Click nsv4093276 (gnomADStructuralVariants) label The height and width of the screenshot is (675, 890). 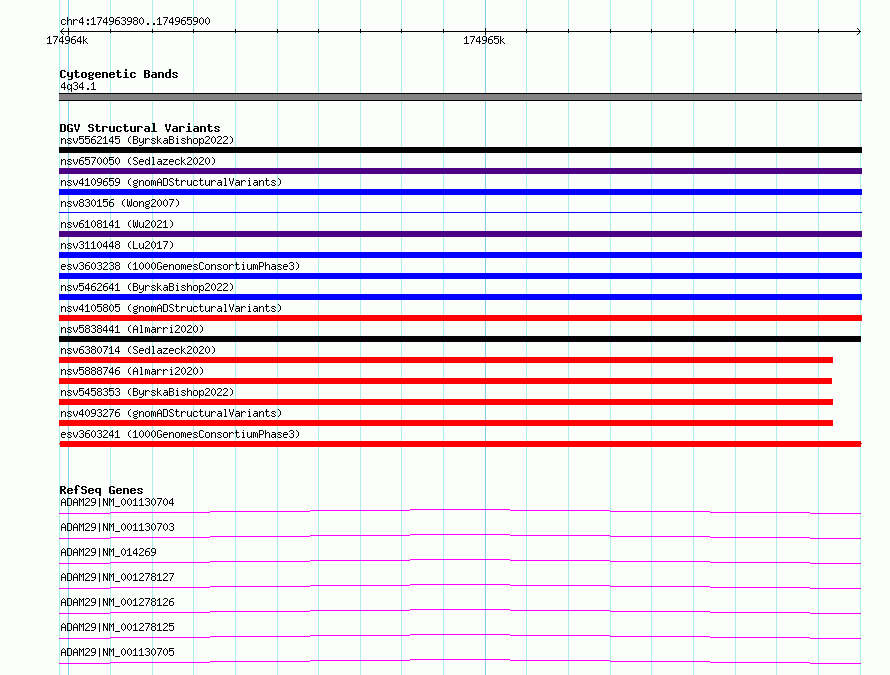pos(171,413)
